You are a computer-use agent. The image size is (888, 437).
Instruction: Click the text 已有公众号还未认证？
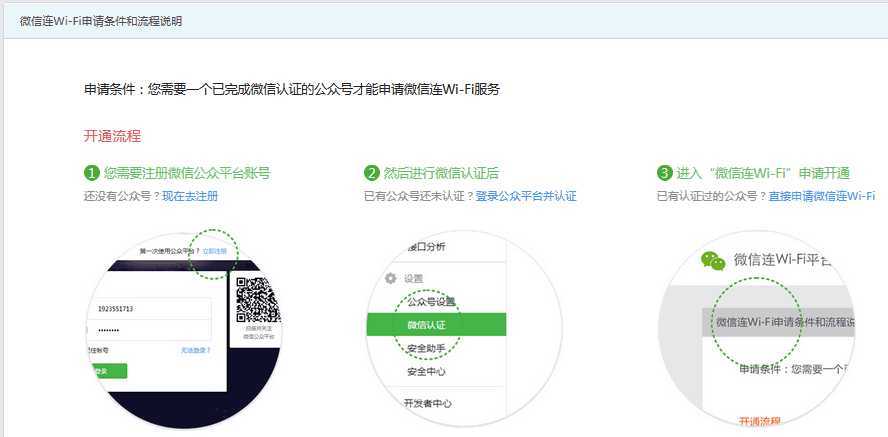pos(420,196)
